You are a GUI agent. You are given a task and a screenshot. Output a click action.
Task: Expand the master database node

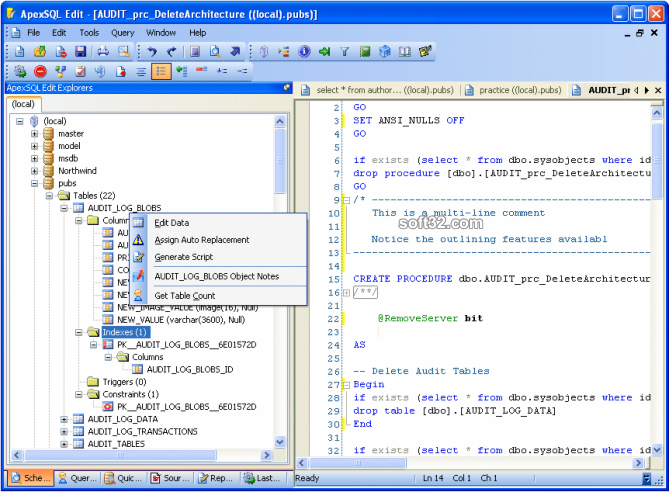point(34,134)
